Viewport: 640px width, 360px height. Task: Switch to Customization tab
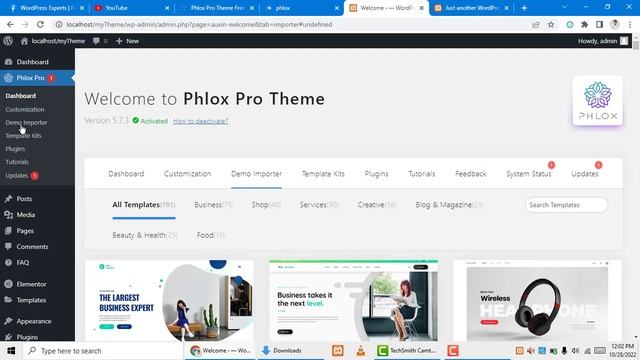187,174
